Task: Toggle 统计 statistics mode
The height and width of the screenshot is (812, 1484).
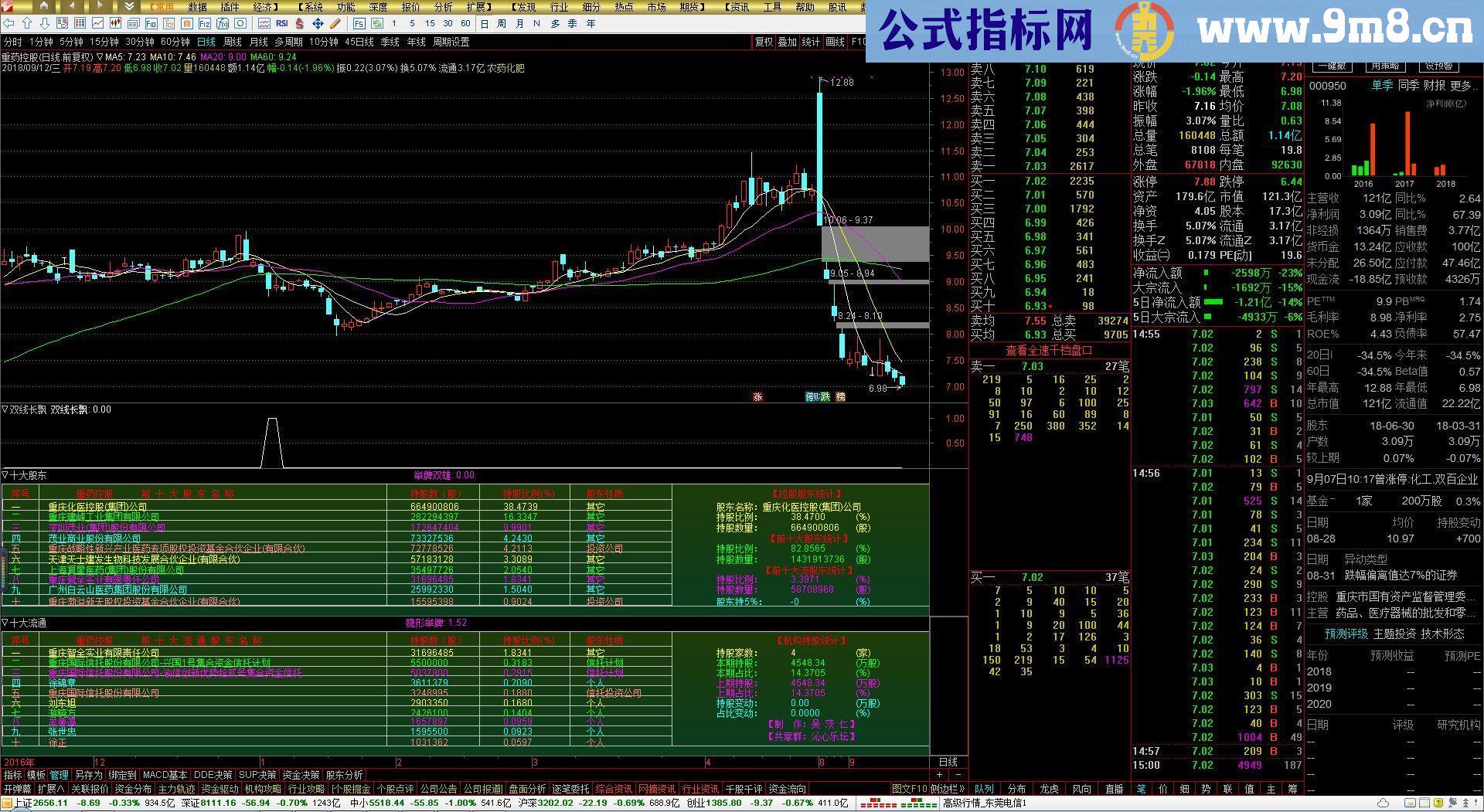Action: pos(811,42)
